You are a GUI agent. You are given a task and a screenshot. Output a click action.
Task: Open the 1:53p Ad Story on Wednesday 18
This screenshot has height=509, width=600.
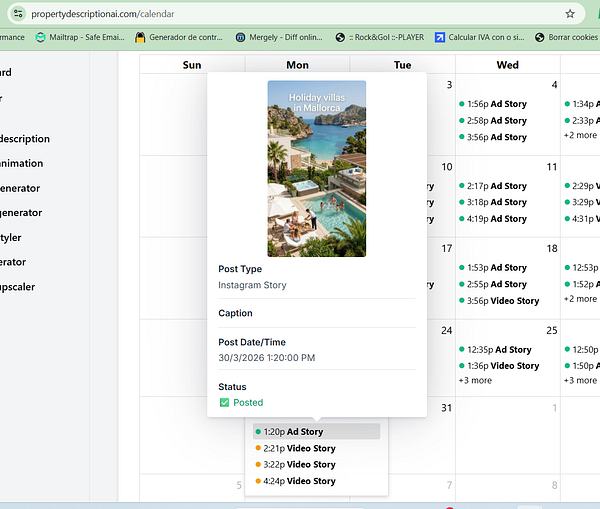[x=493, y=268]
